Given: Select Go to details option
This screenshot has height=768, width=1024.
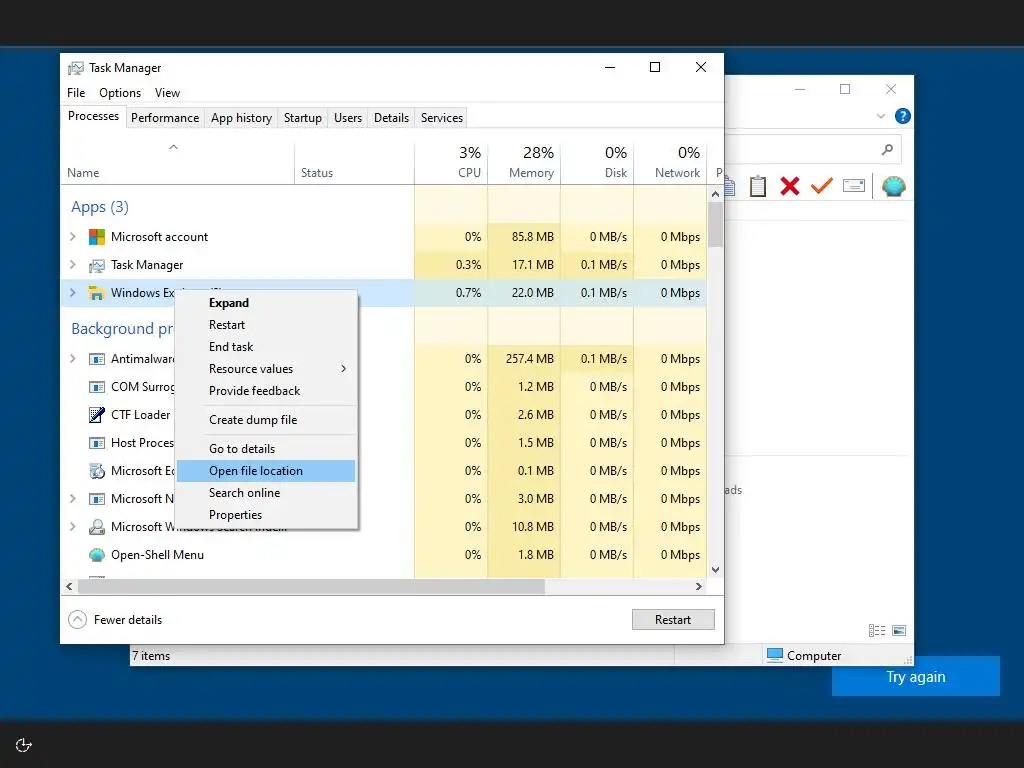Looking at the screenshot, I should pos(266,449).
